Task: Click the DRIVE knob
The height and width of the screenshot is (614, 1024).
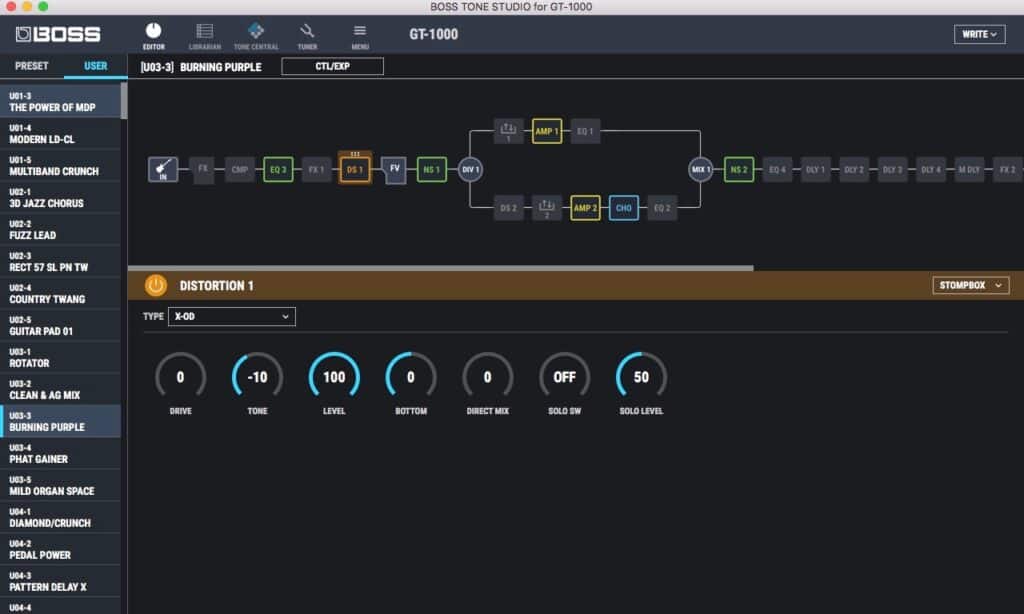Action: tap(180, 377)
